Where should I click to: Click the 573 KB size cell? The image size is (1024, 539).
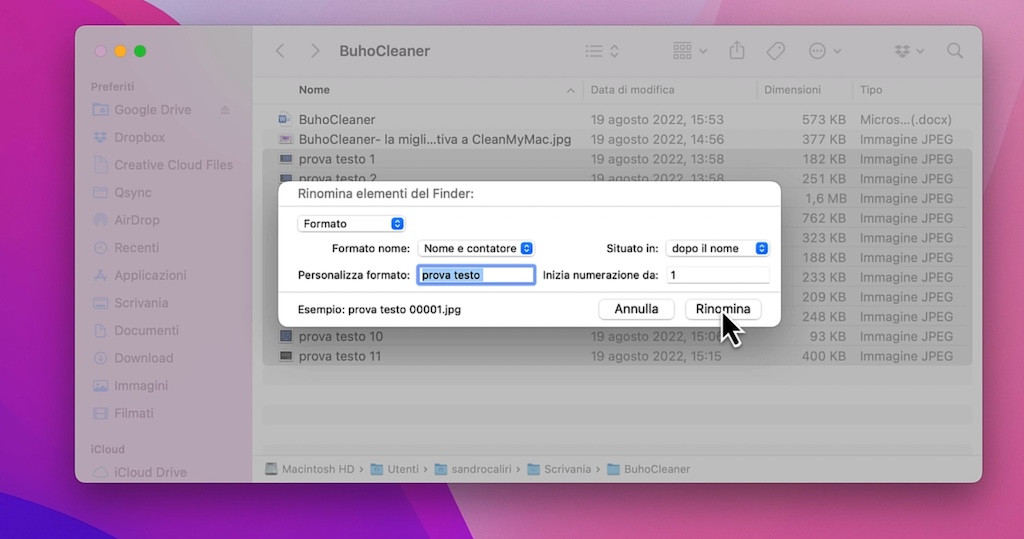tap(824, 120)
